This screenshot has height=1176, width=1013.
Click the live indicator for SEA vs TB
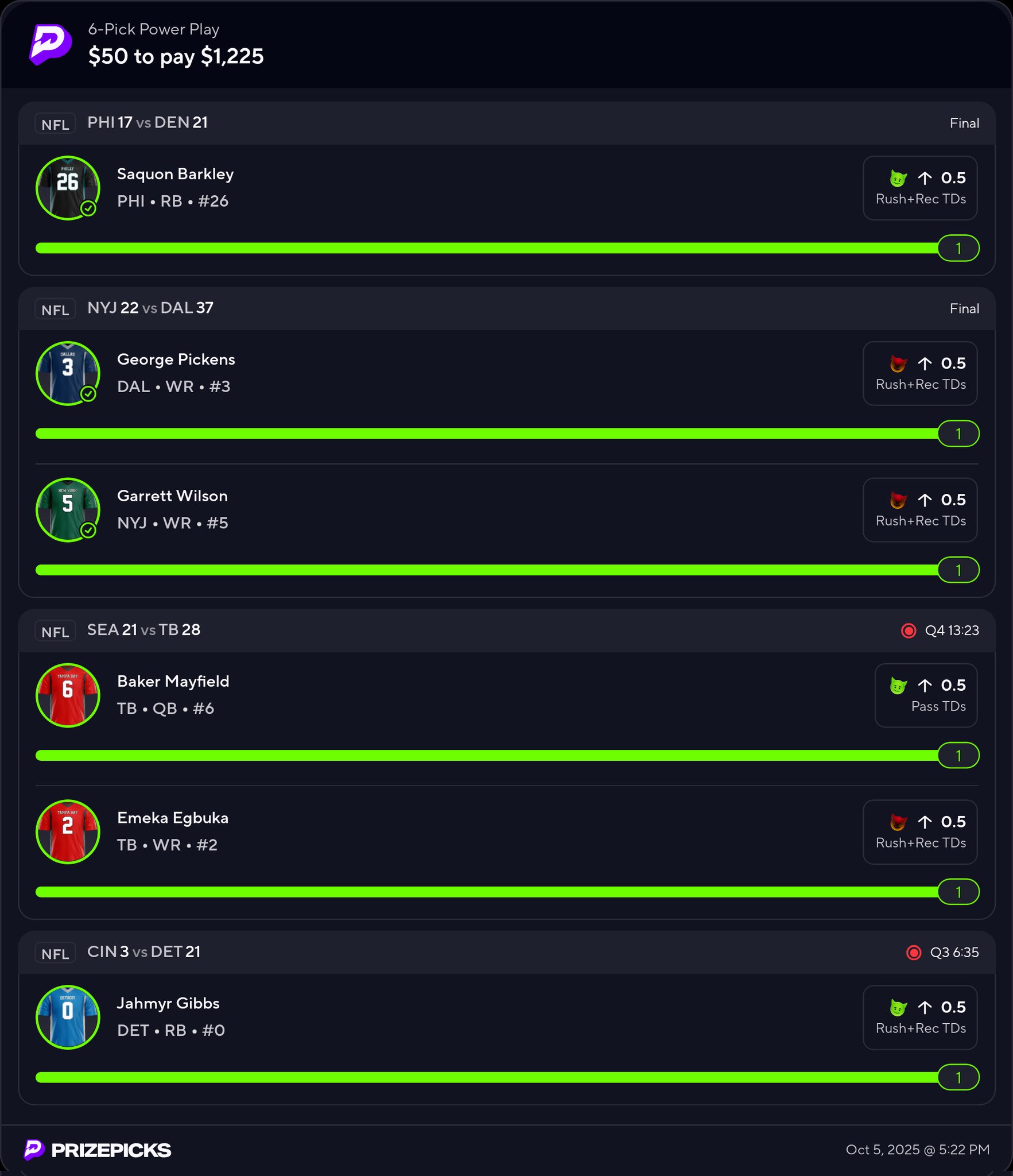909,630
